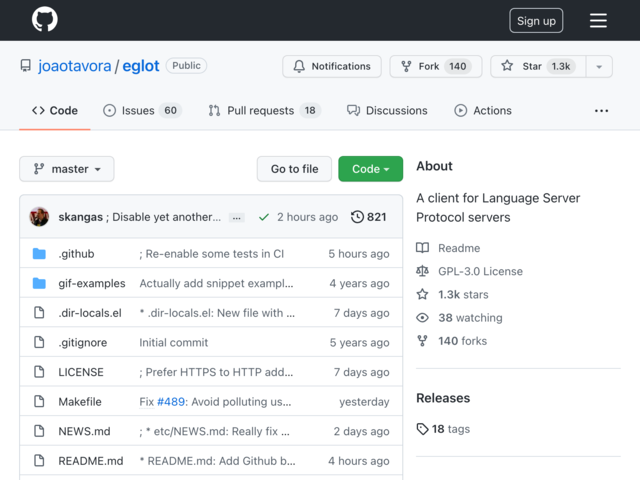Image resolution: width=640 pixels, height=480 pixels.
Task: Click the repository book icon beside joaotavora
Action: click(26, 66)
